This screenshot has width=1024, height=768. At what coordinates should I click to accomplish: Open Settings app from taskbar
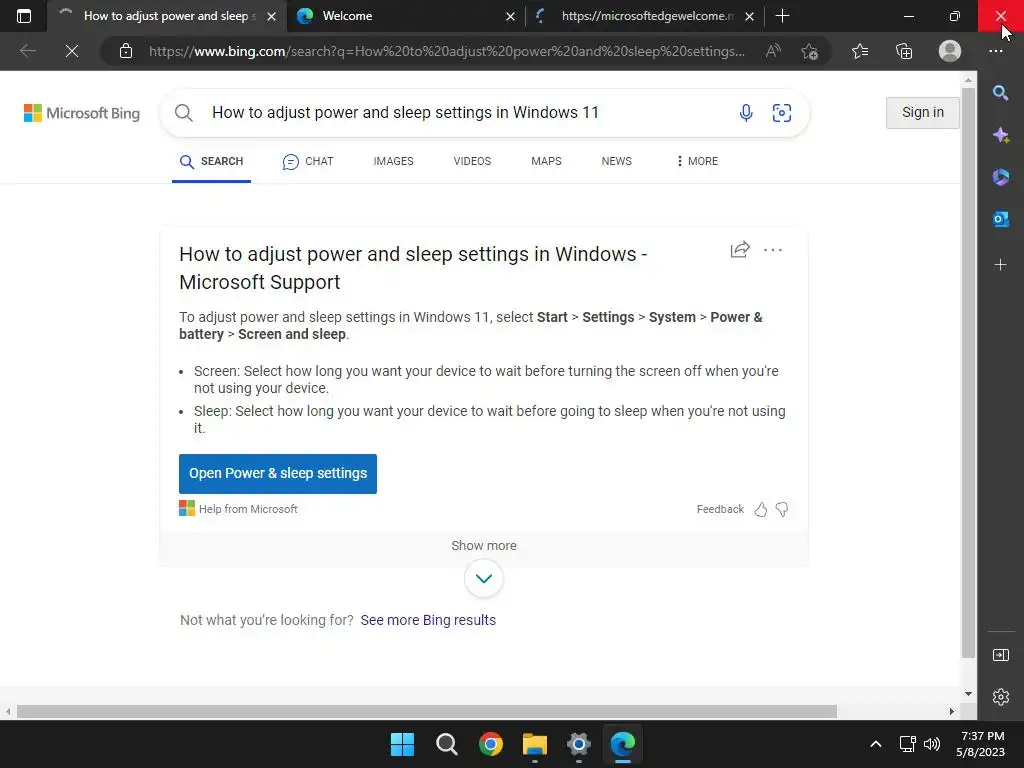point(579,744)
